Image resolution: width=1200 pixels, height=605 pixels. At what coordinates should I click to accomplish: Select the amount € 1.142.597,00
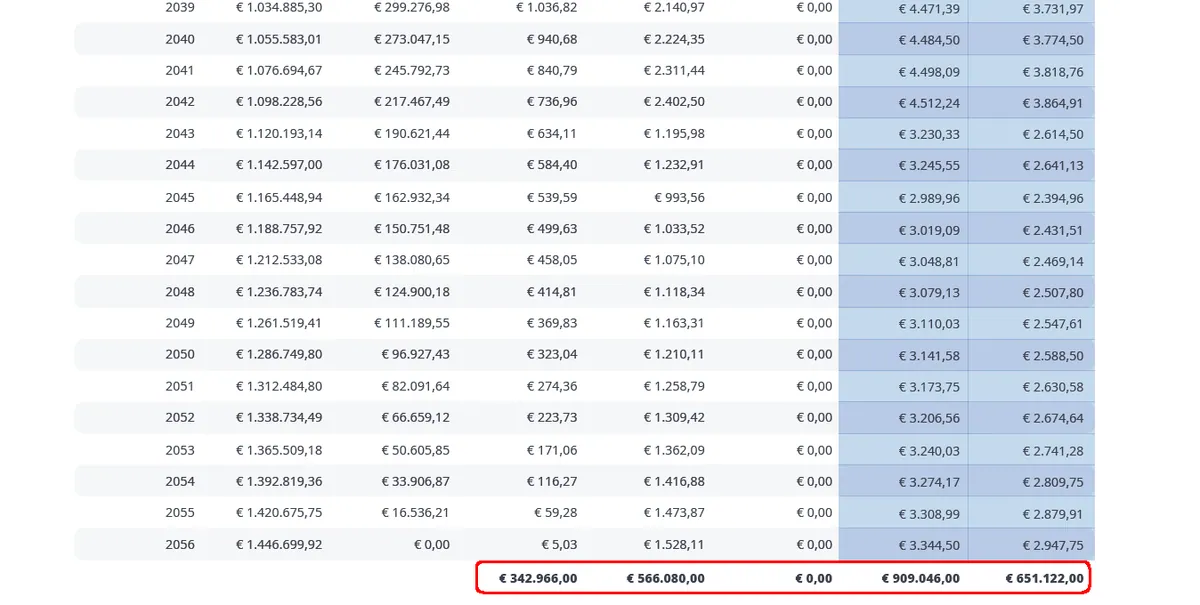pyautogui.click(x=279, y=164)
